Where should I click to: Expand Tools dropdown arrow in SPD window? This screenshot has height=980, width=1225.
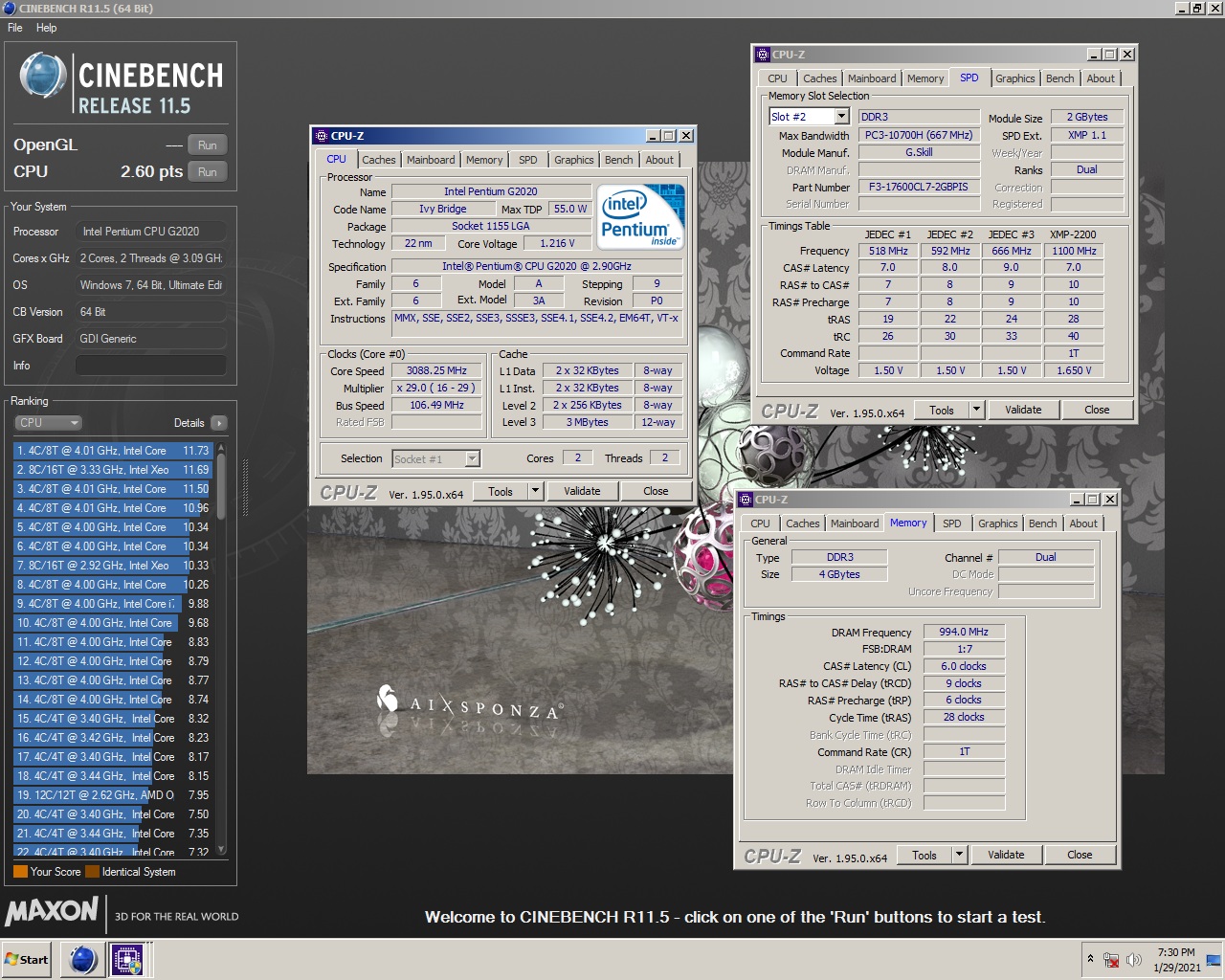tap(976, 411)
